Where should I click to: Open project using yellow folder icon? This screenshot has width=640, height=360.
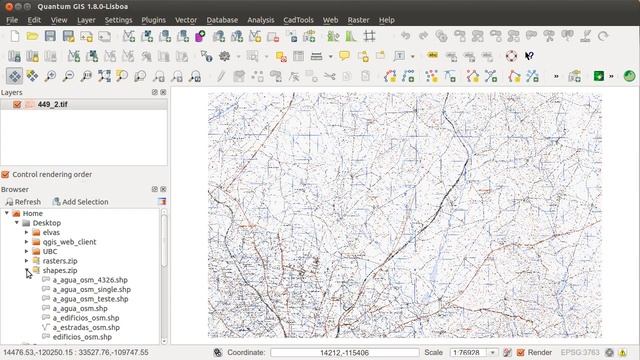(x=32, y=36)
